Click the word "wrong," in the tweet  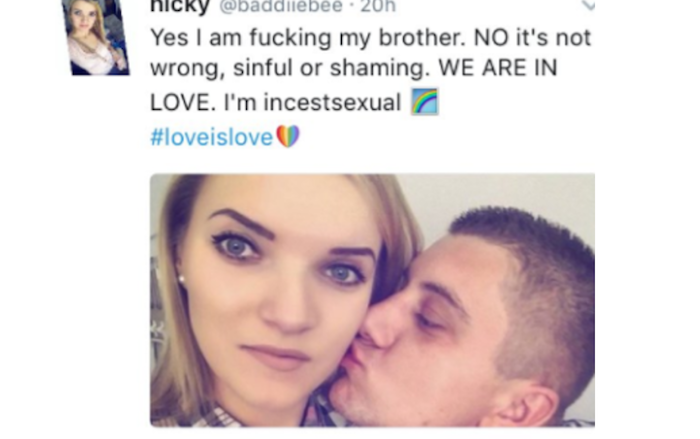[x=188, y=69]
